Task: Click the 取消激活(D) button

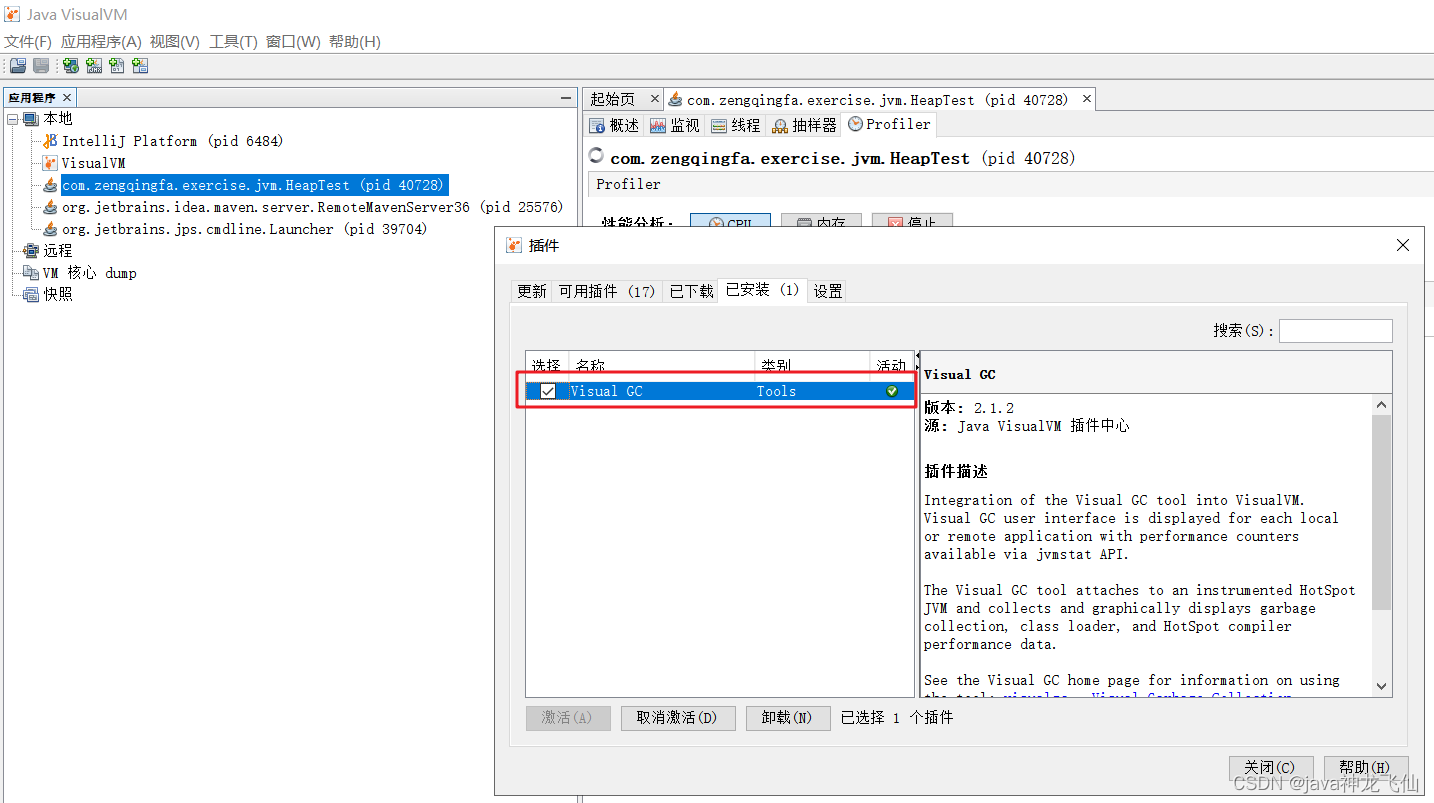Action: pos(678,718)
